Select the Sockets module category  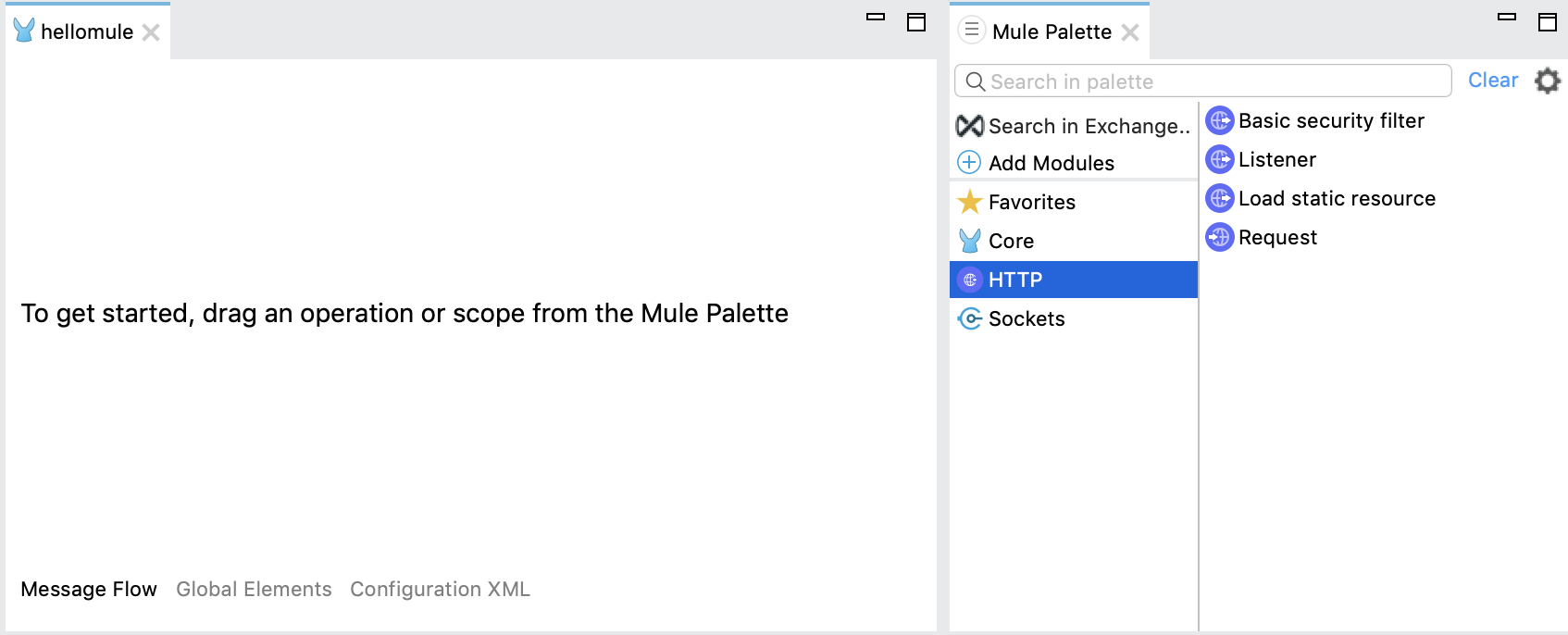(1027, 318)
